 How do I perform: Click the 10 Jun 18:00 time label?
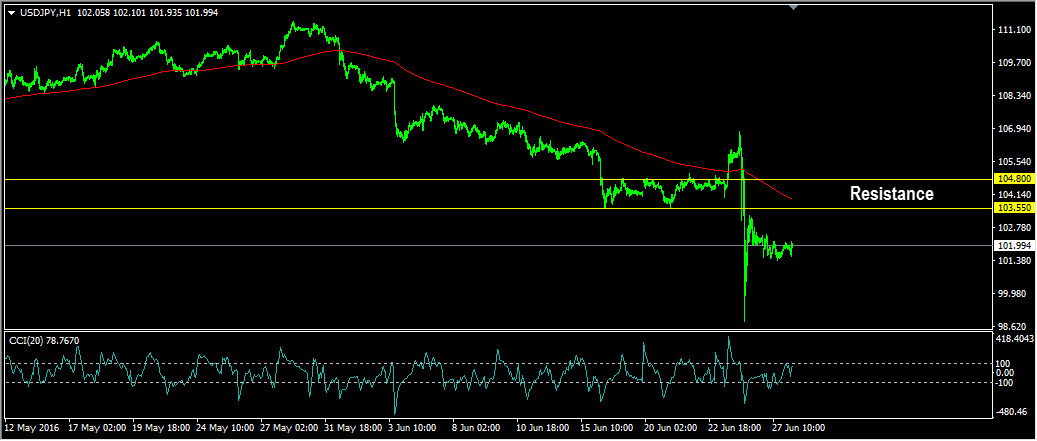(x=544, y=428)
